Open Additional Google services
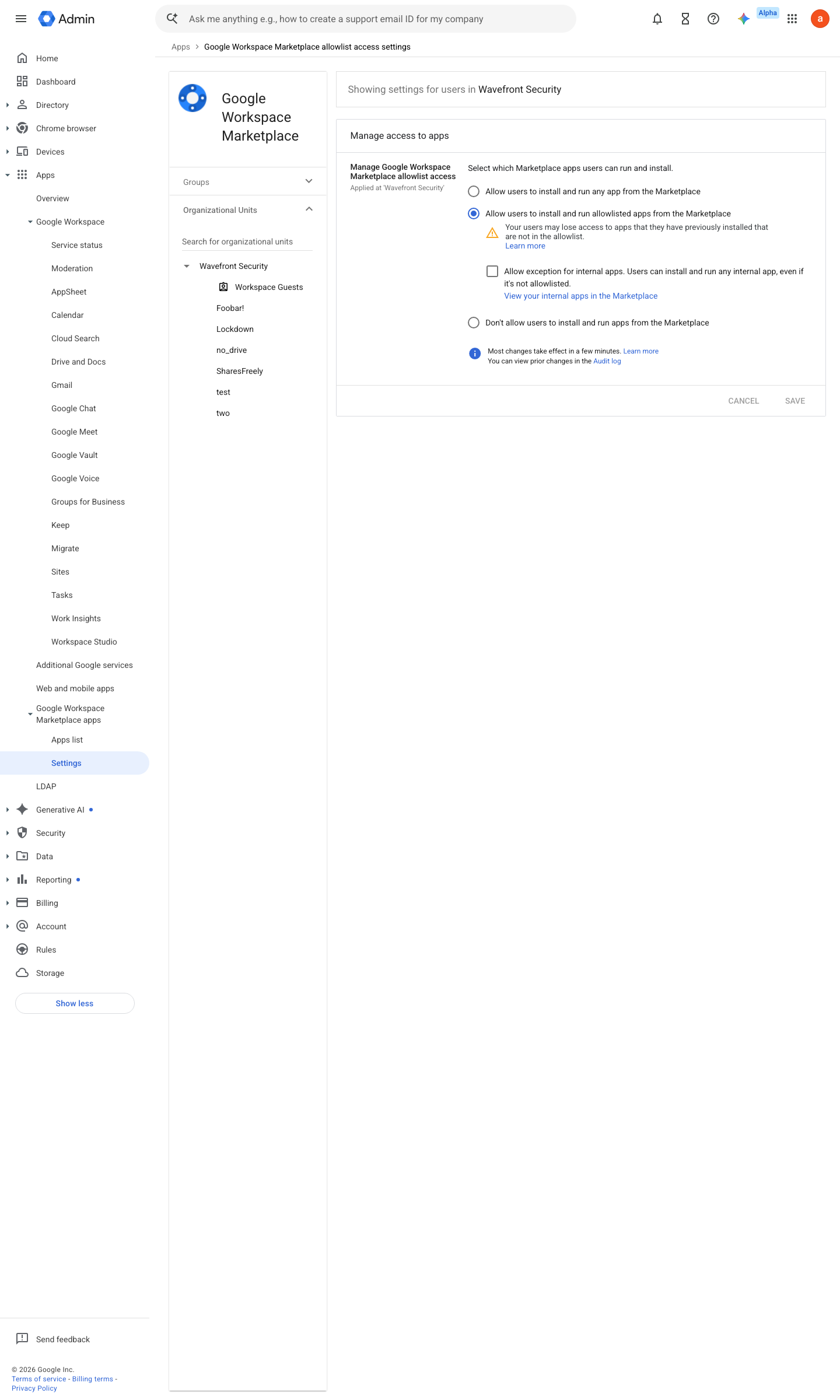The width and height of the screenshot is (840, 1400). [85, 665]
